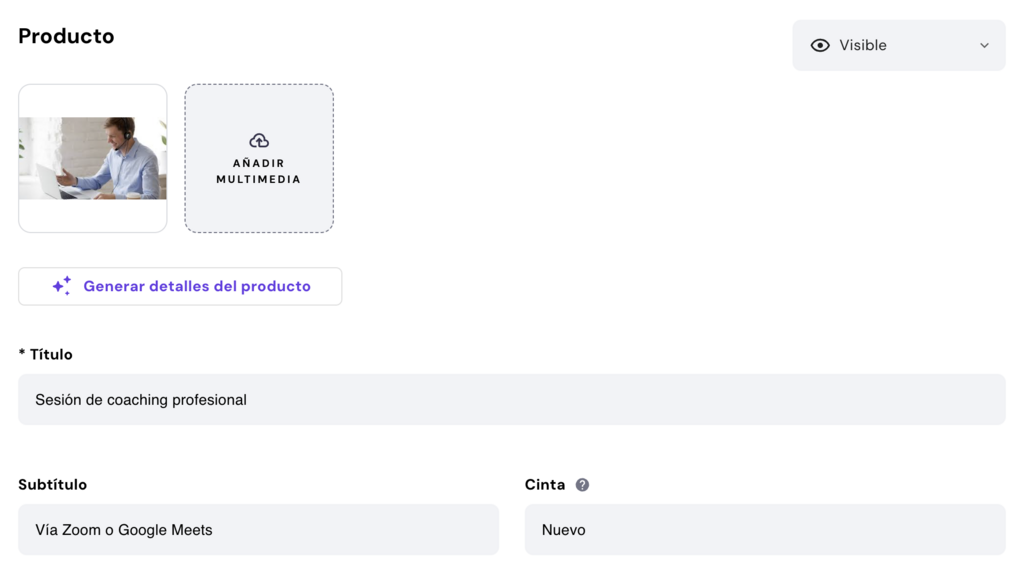Edit the Subtítulo field Vía Zoom o Google Meets
The width and height of the screenshot is (1024, 576).
pos(258,529)
